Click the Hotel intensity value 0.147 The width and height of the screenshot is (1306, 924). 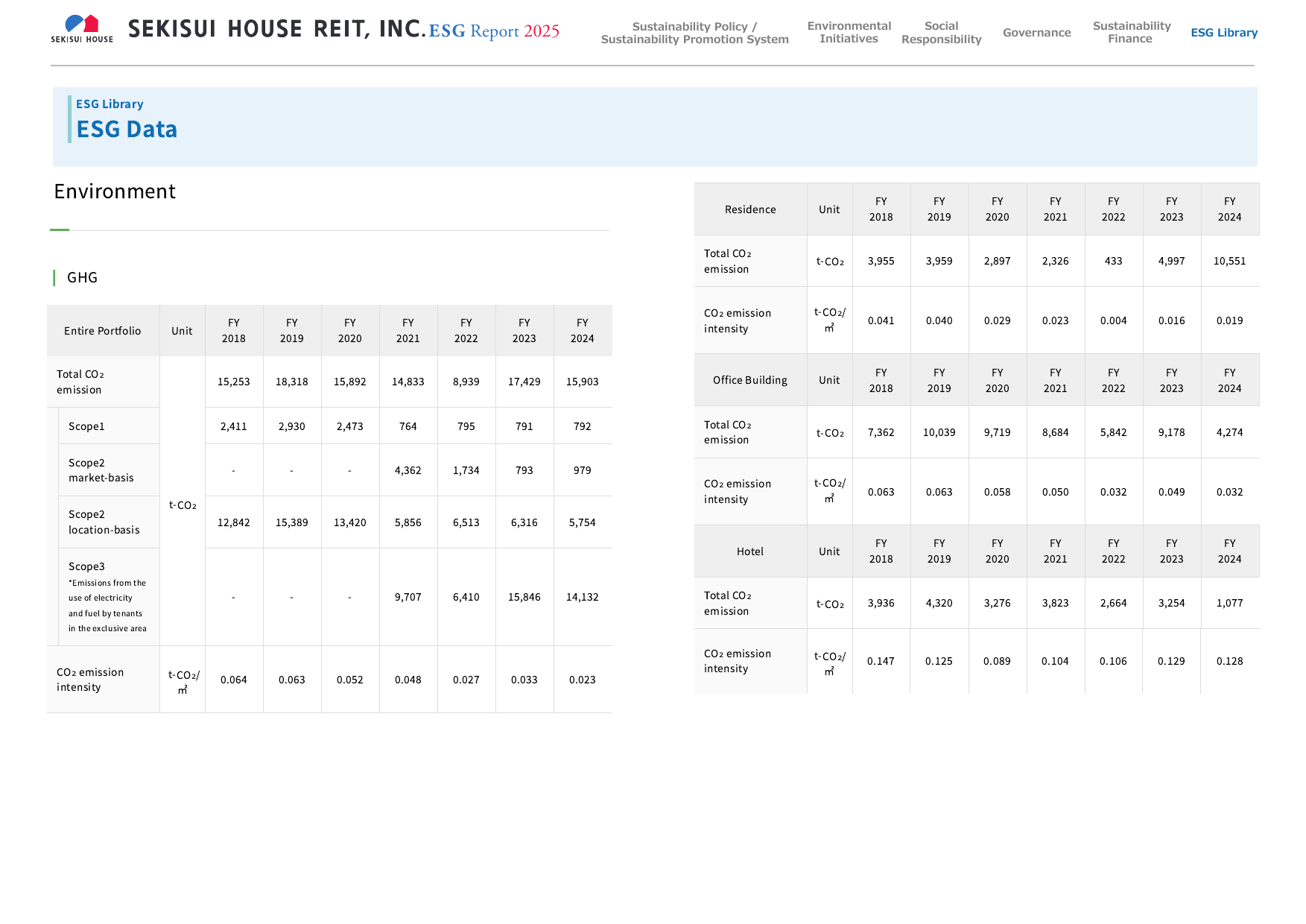pyautogui.click(x=881, y=661)
